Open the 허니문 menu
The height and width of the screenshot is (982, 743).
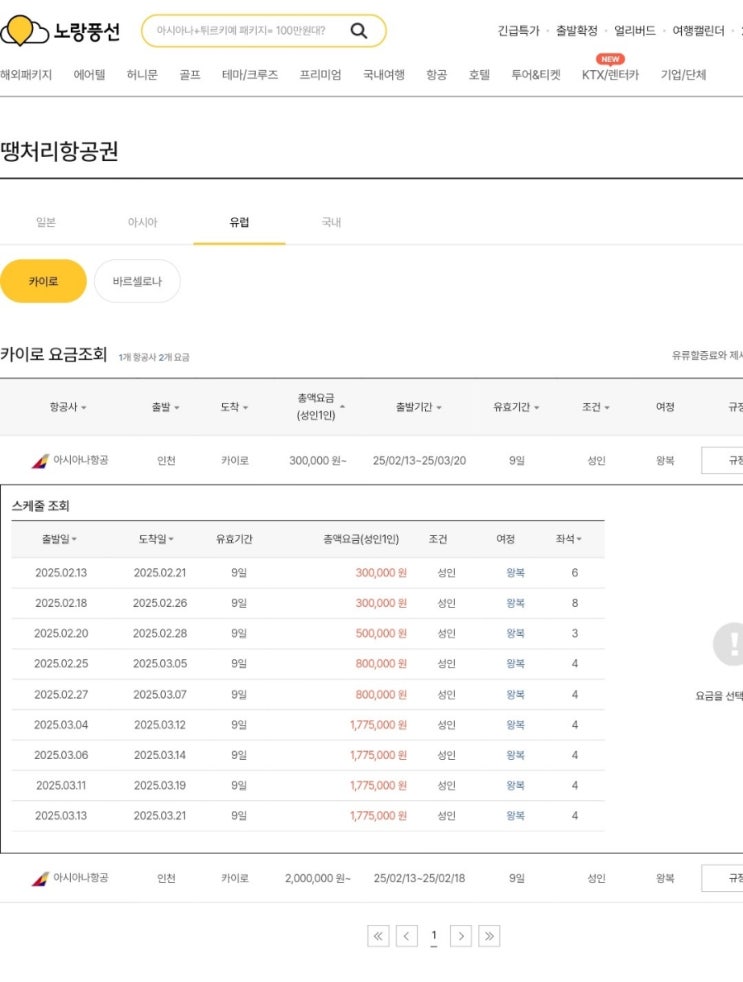click(x=142, y=75)
